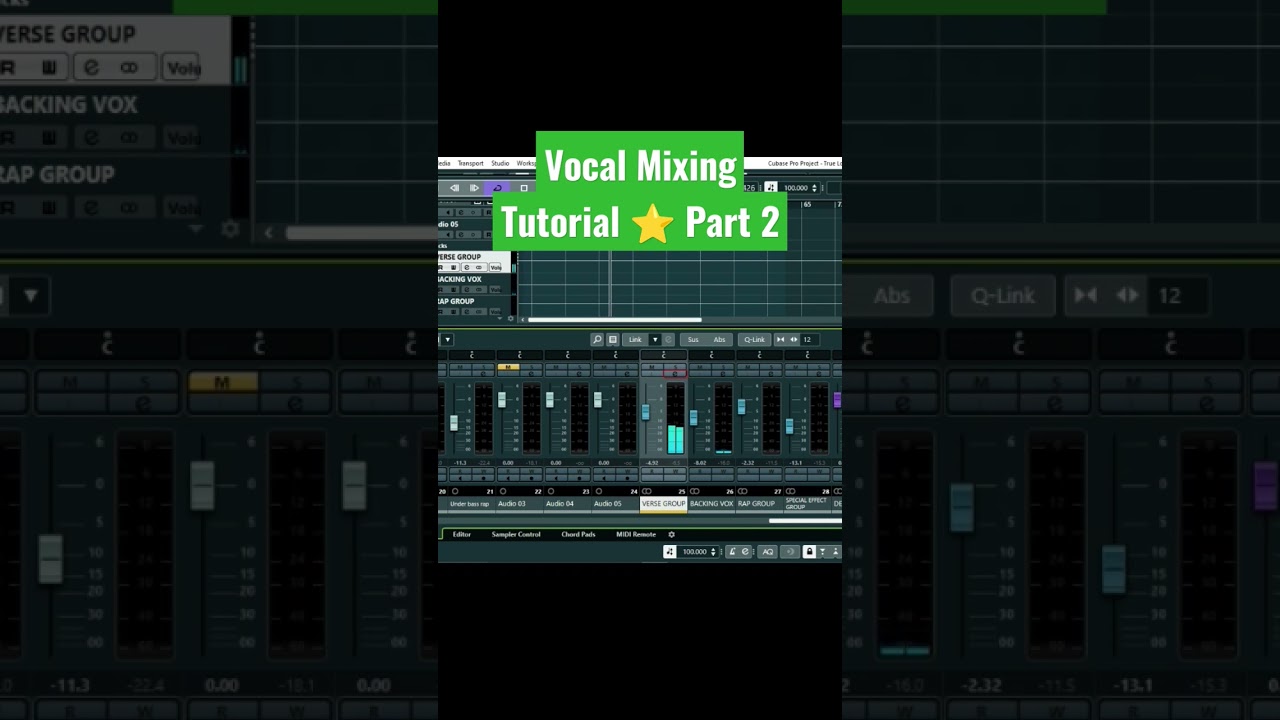Select the VERSE GROUP channel name label
Viewport: 1280px width, 720px height.
[664, 504]
